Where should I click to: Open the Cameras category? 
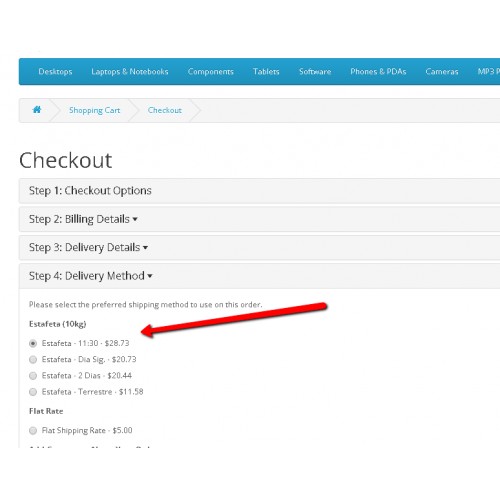click(x=442, y=72)
